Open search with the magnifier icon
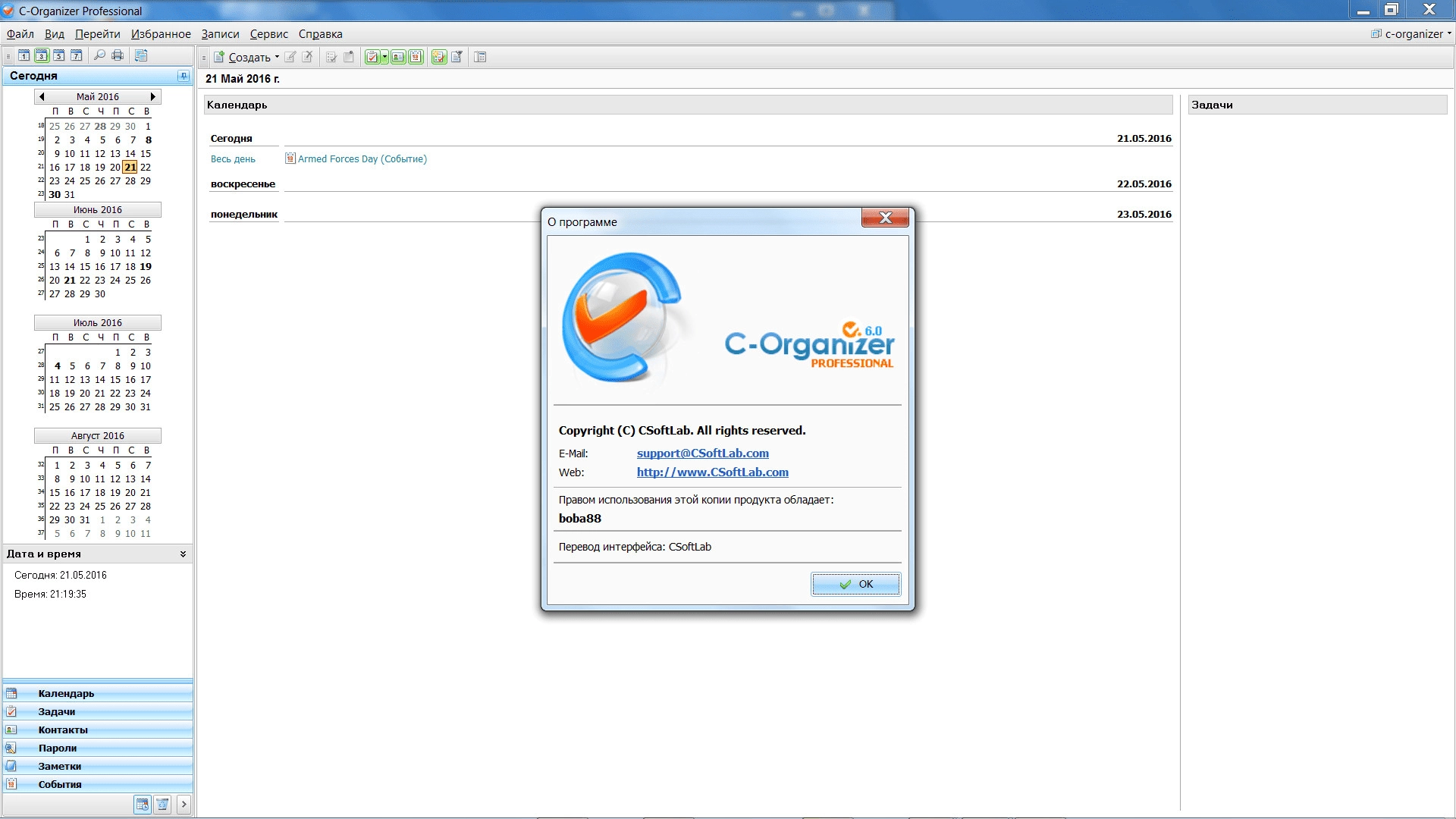1456x819 pixels. coord(99,55)
